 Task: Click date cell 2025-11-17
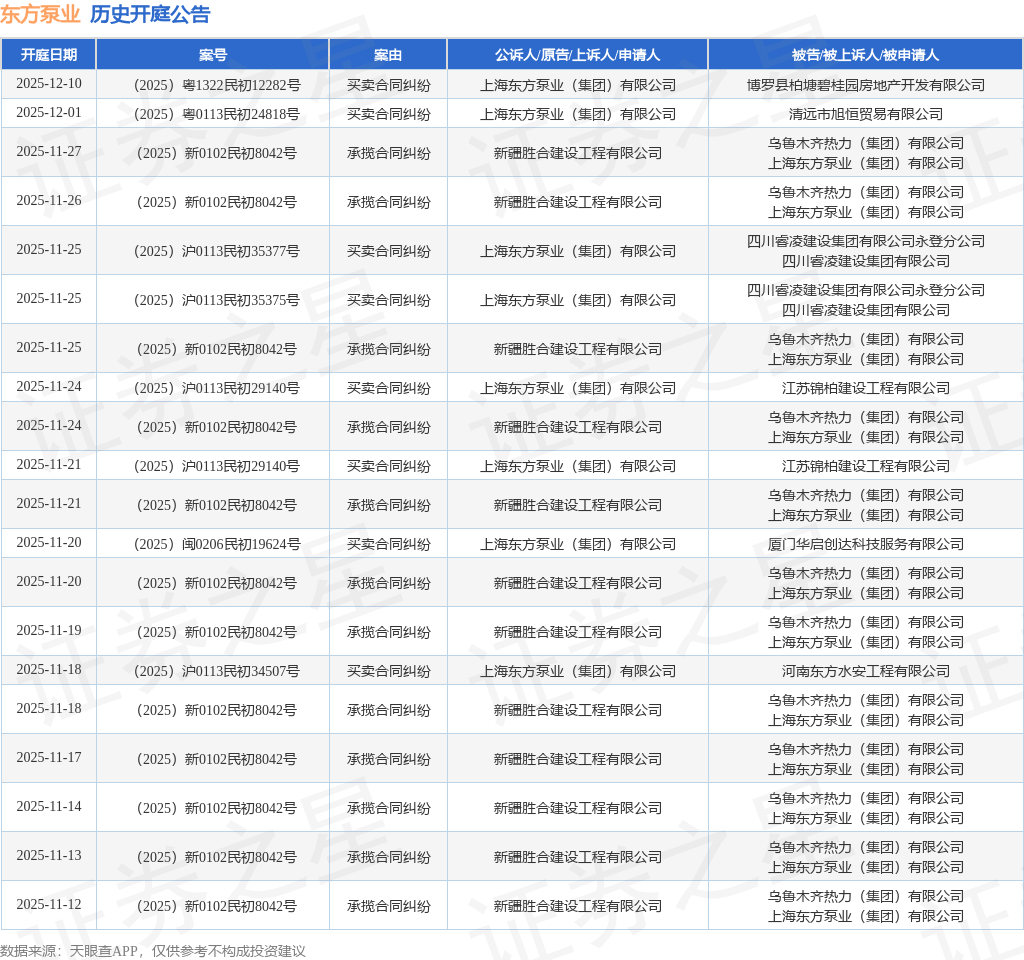click(x=49, y=758)
